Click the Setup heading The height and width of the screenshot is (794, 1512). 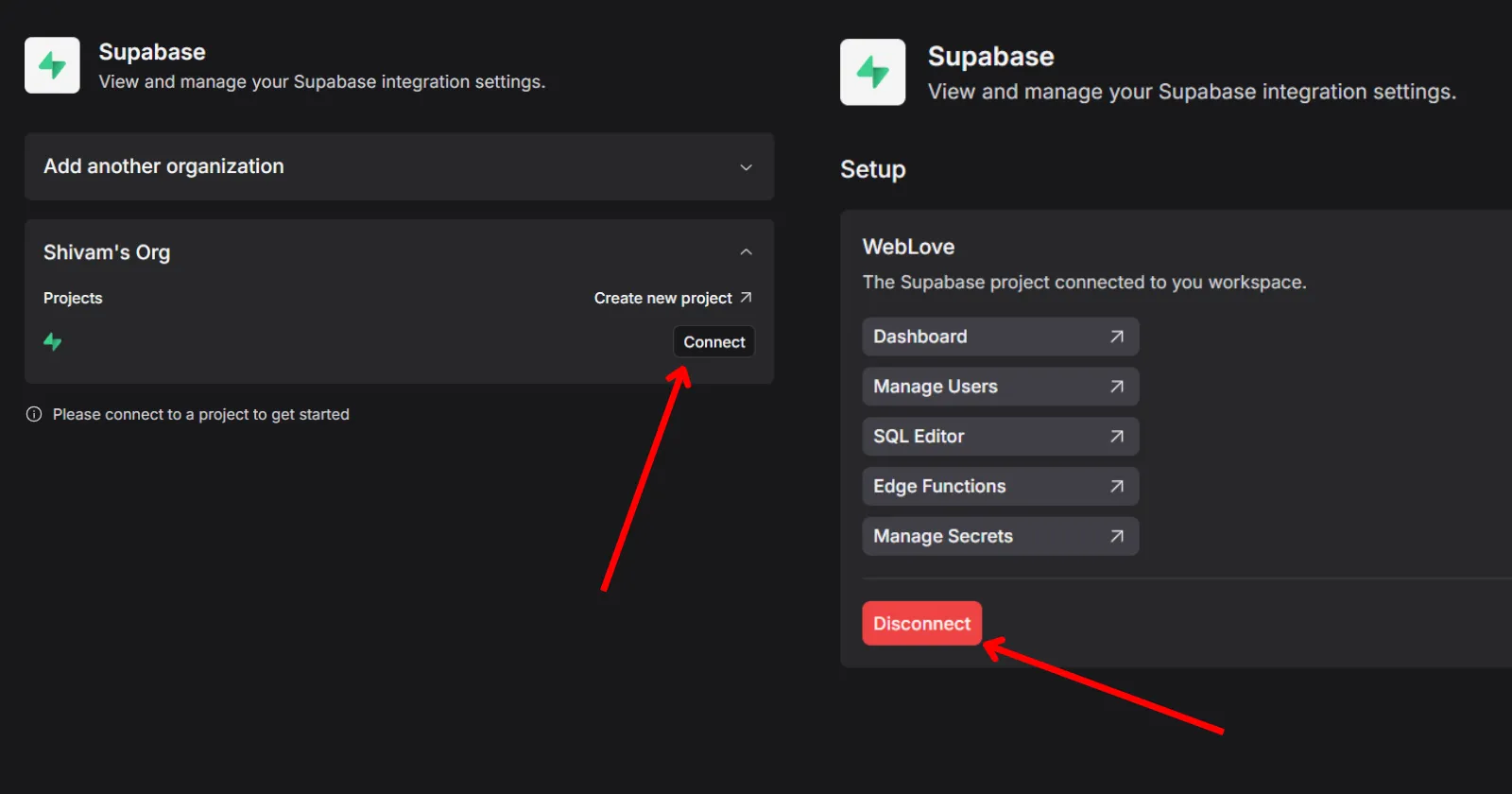872,169
